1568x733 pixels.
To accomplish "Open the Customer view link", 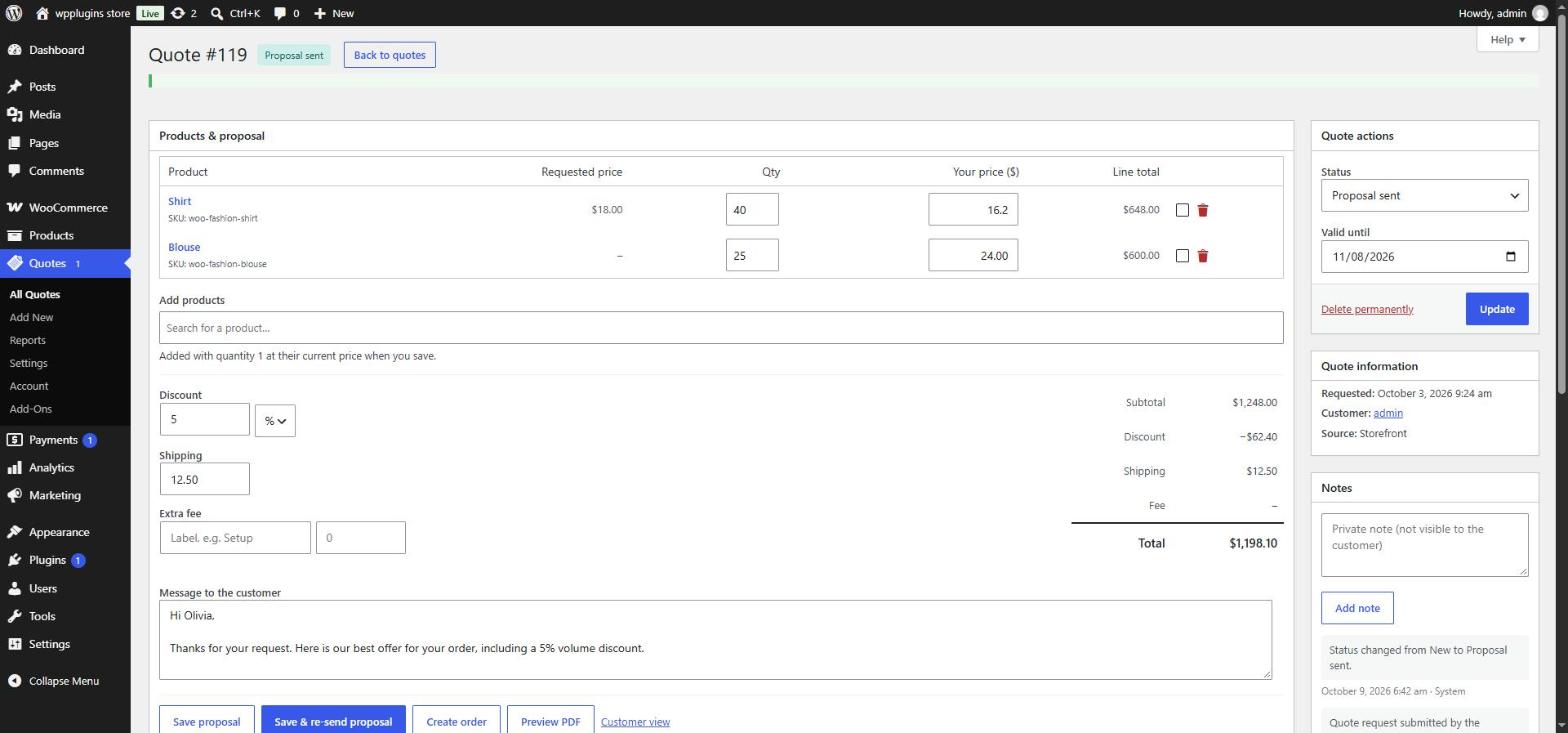I will (x=635, y=722).
